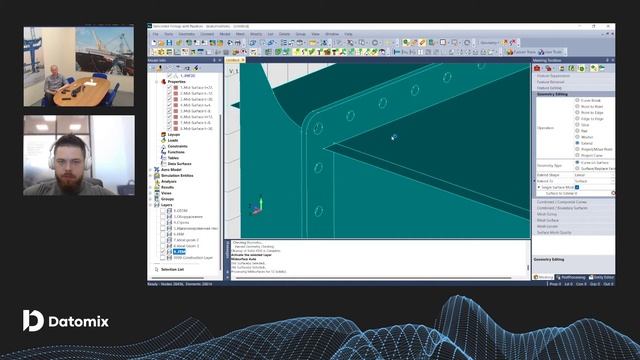Switch to the PostProcessing tab
Image resolution: width=640 pixels, height=360 pixels.
[571, 277]
